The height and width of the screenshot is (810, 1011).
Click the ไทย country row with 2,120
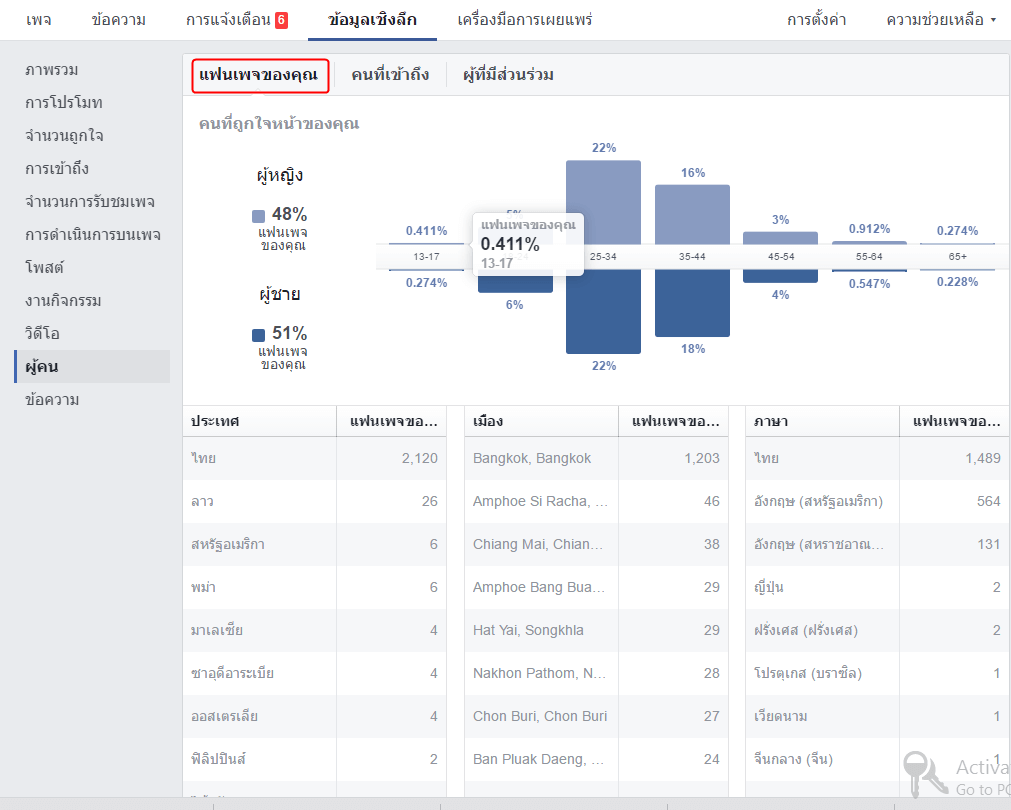pos(315,458)
